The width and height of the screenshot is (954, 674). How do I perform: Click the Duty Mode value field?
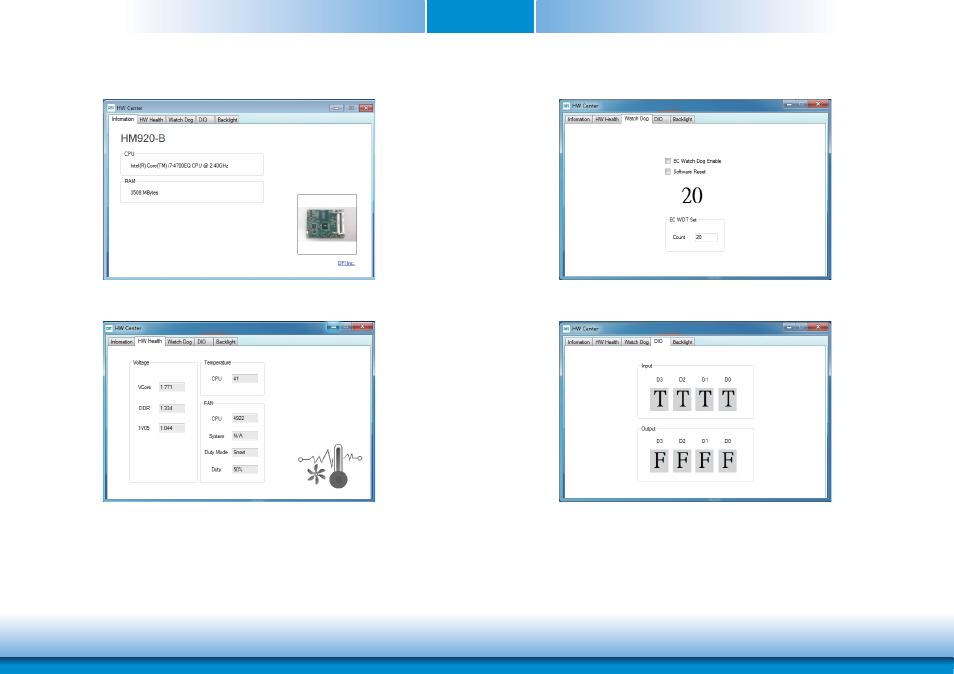tap(245, 452)
